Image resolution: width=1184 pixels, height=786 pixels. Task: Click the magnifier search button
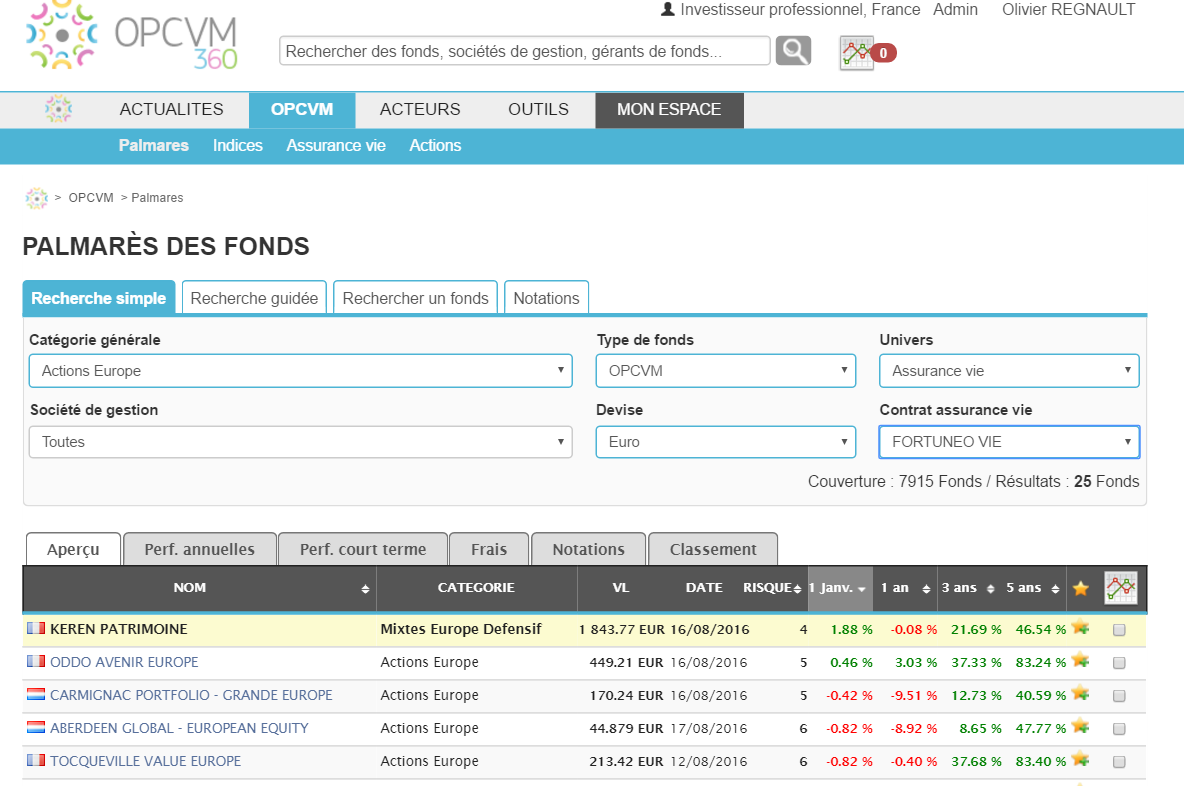tap(793, 51)
